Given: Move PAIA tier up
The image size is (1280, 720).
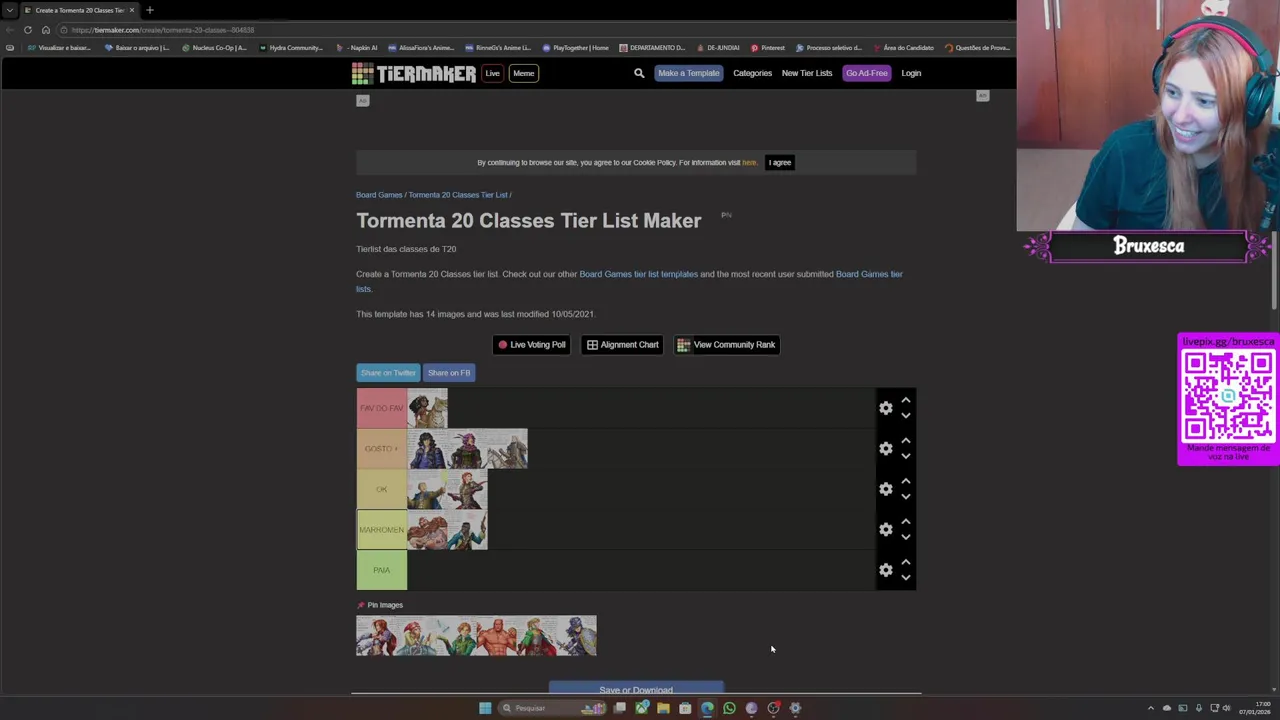Looking at the screenshot, I should tap(906, 562).
